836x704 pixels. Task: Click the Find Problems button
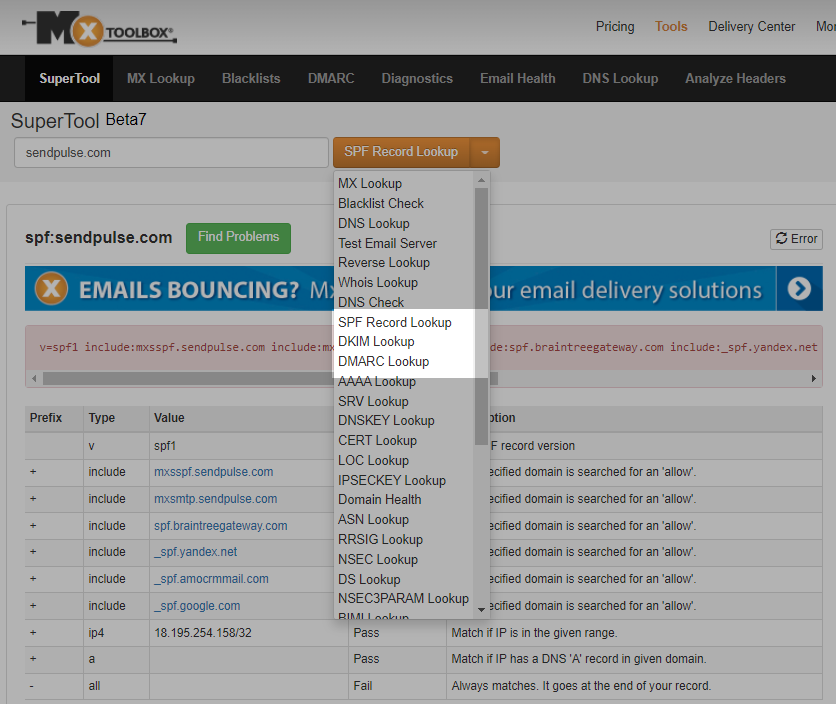click(x=238, y=237)
